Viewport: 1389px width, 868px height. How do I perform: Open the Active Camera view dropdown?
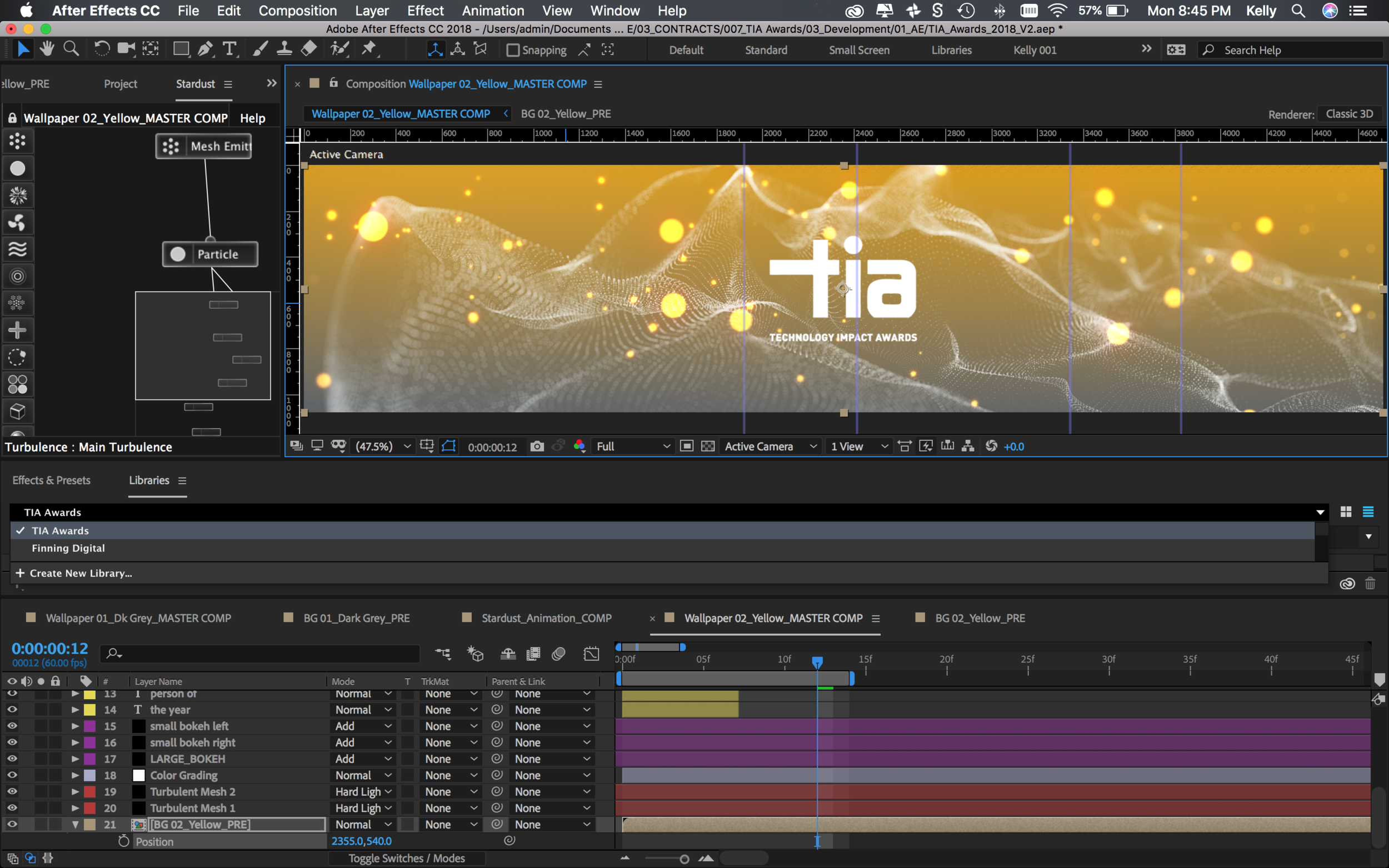pos(771,446)
